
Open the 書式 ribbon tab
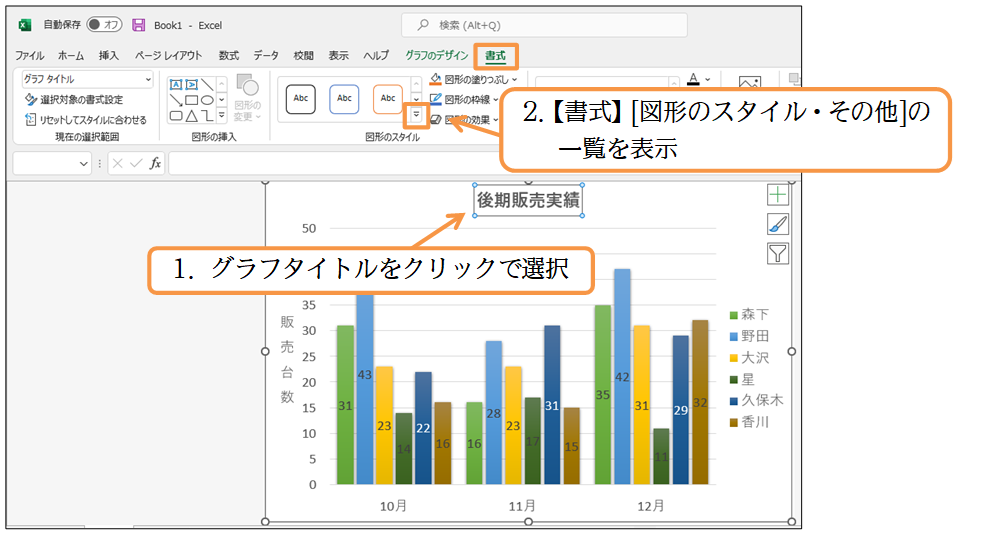[x=495, y=56]
